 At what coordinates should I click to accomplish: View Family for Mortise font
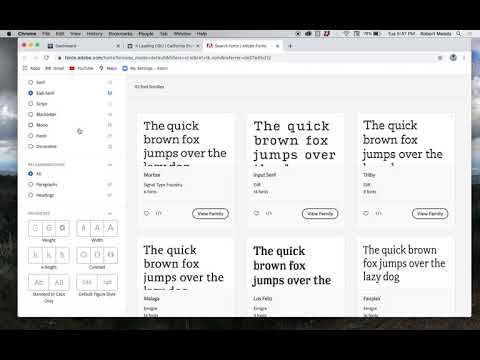click(x=210, y=214)
